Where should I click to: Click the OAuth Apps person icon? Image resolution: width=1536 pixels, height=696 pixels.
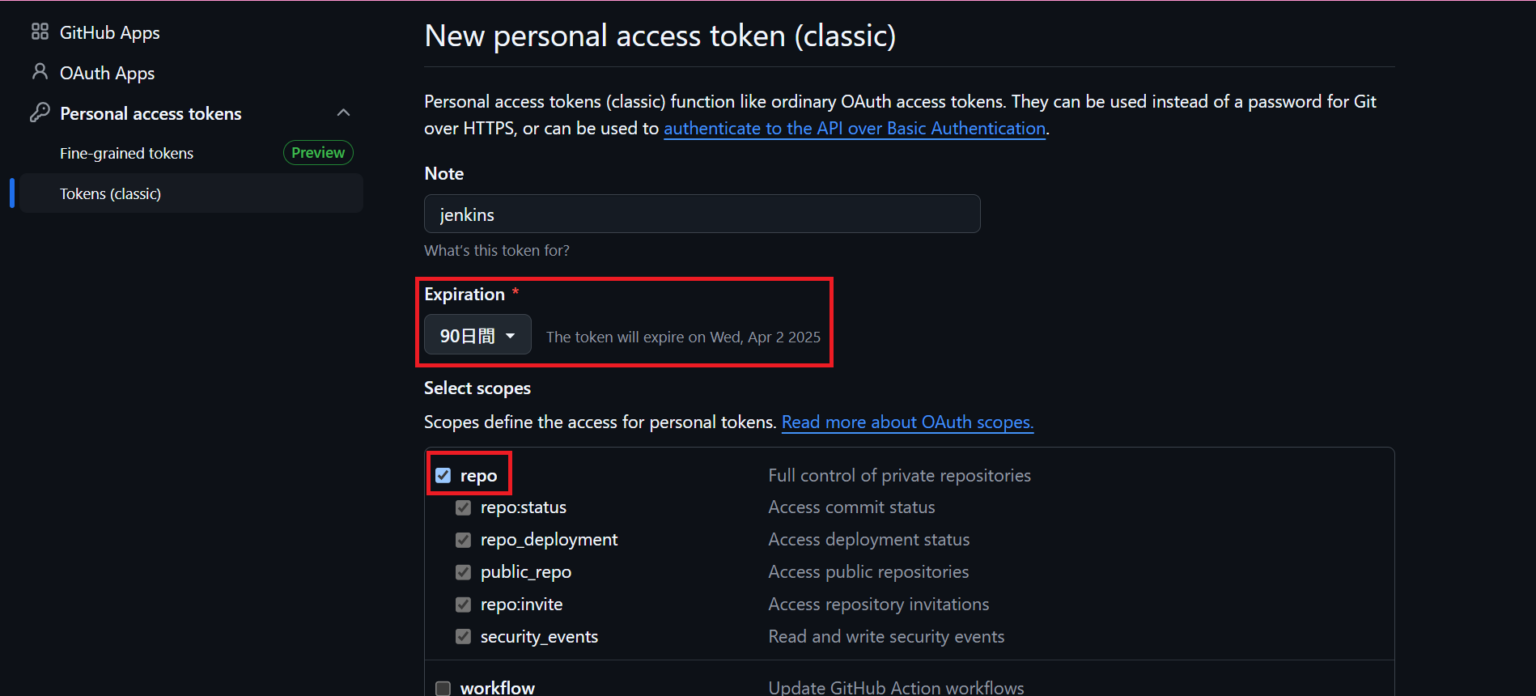pyautogui.click(x=40, y=72)
